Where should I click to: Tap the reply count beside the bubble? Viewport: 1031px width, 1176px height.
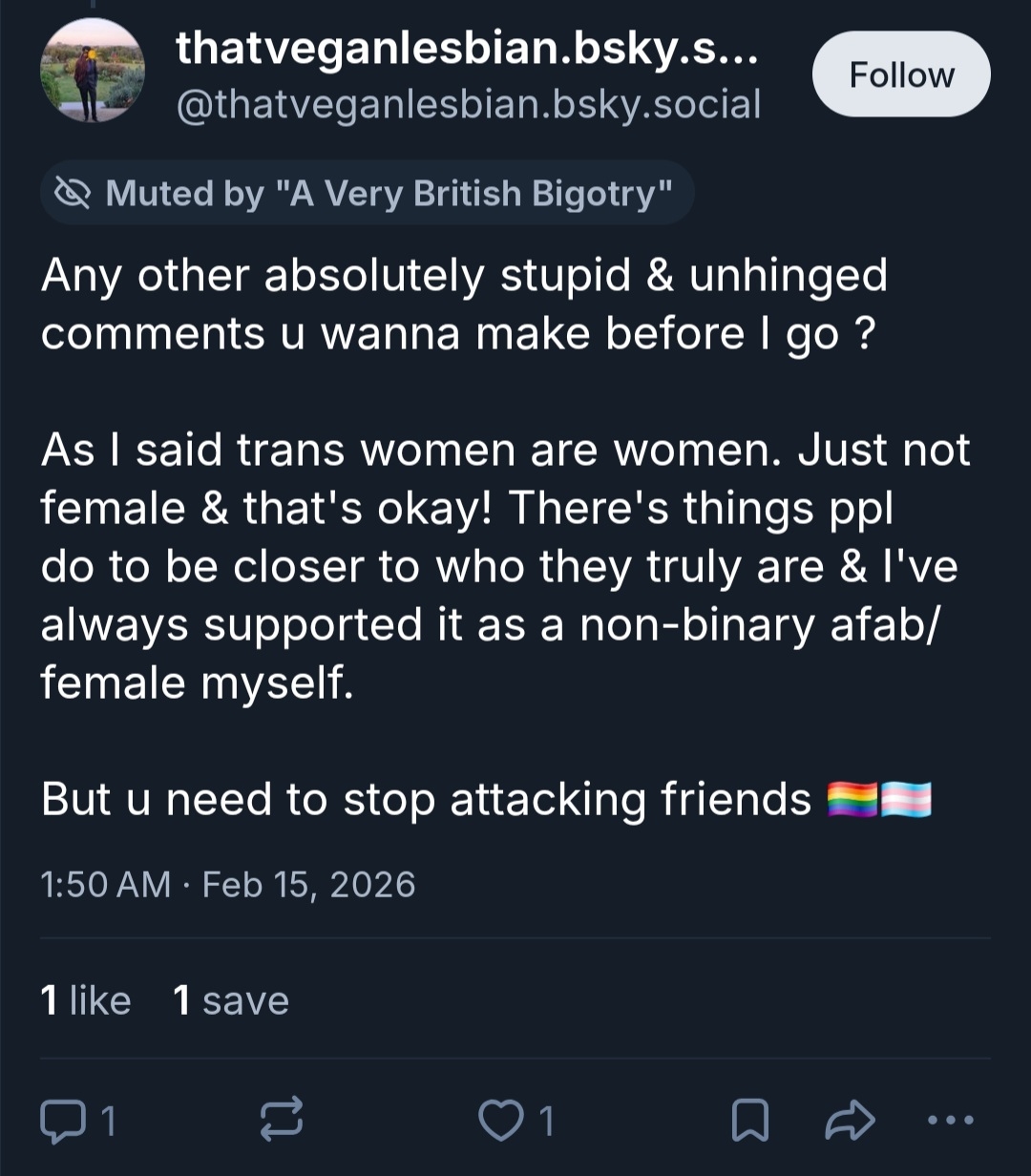click(x=108, y=1122)
